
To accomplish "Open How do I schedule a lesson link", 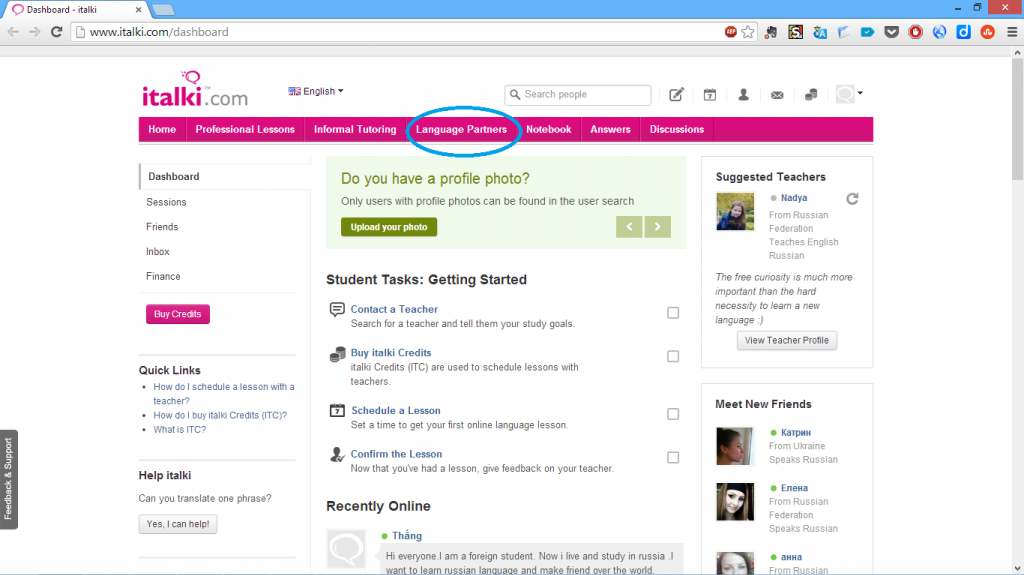I will pos(224,393).
